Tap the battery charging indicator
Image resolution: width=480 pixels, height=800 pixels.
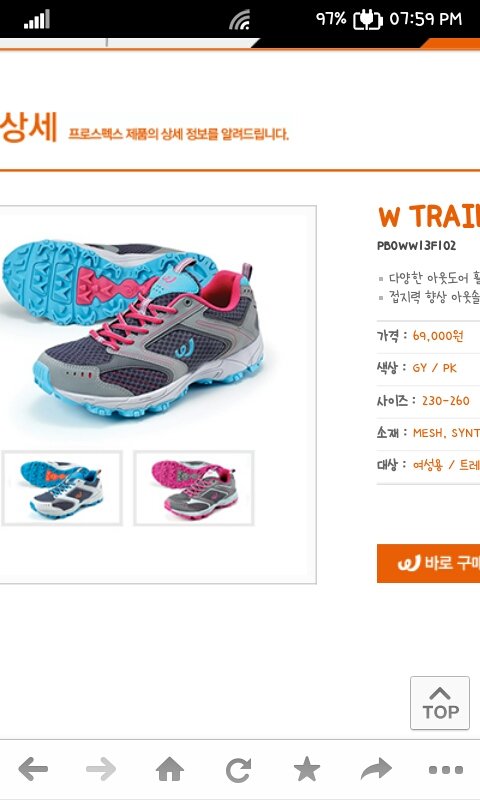367,19
